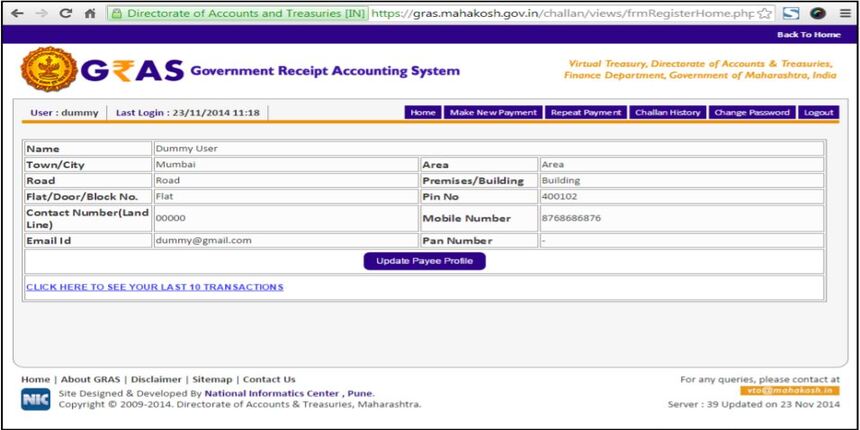Open About GRAS footer link

click(x=90, y=379)
